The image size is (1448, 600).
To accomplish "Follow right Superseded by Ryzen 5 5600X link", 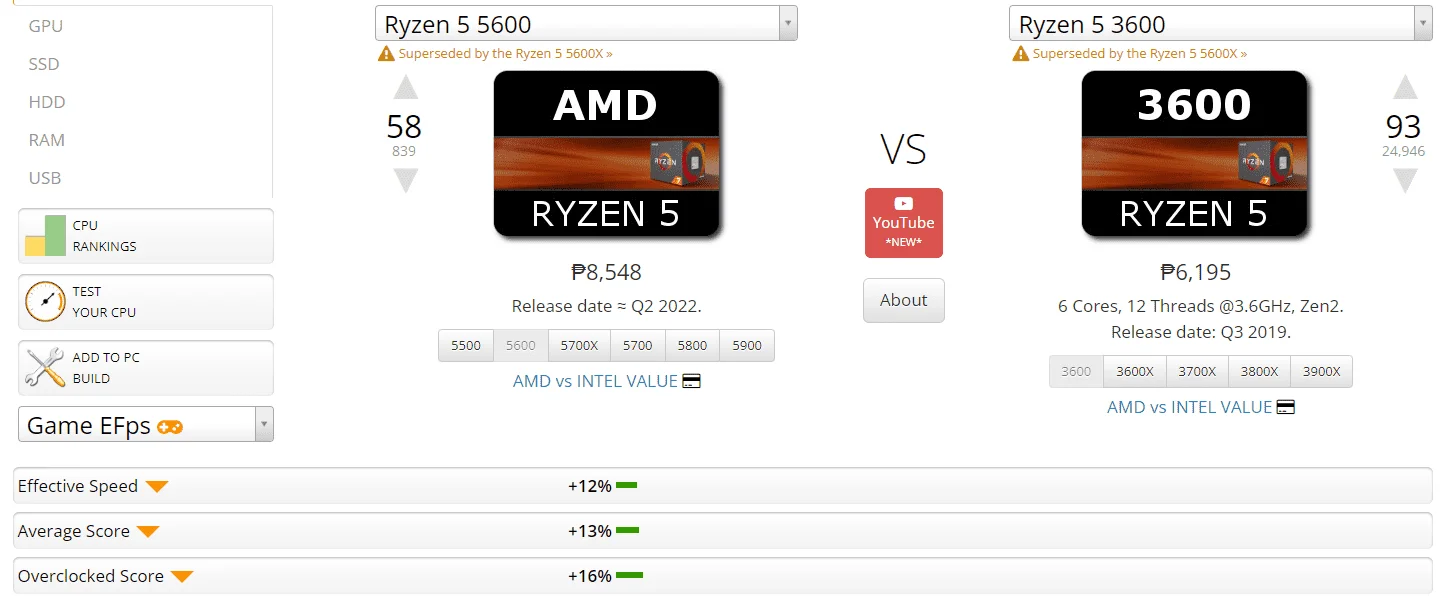I will 1139,54.
